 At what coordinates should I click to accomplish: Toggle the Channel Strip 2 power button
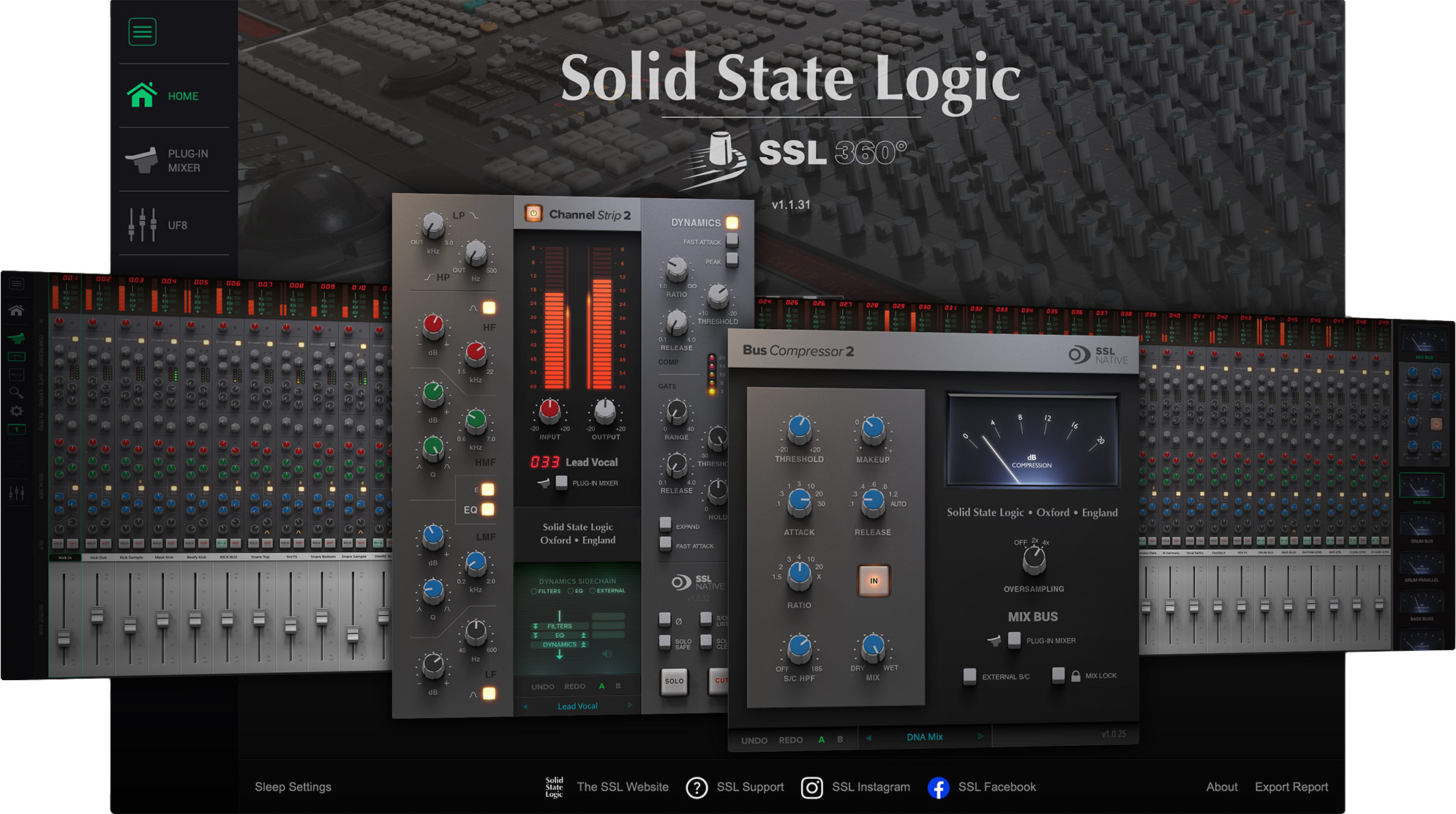coord(533,214)
